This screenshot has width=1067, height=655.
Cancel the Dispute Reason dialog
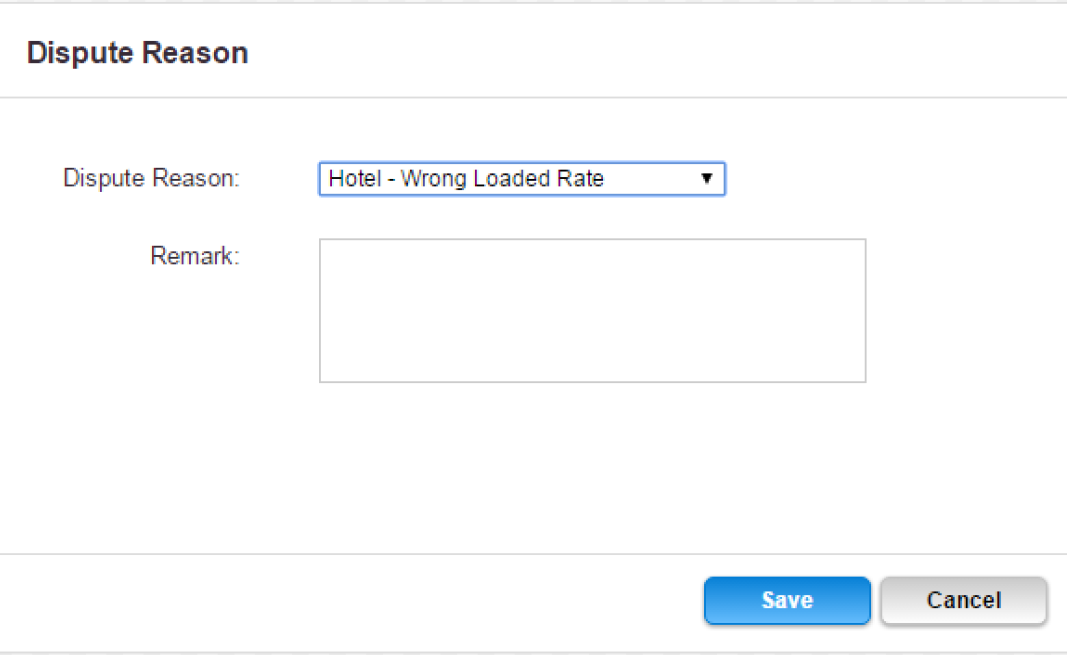pos(963,600)
